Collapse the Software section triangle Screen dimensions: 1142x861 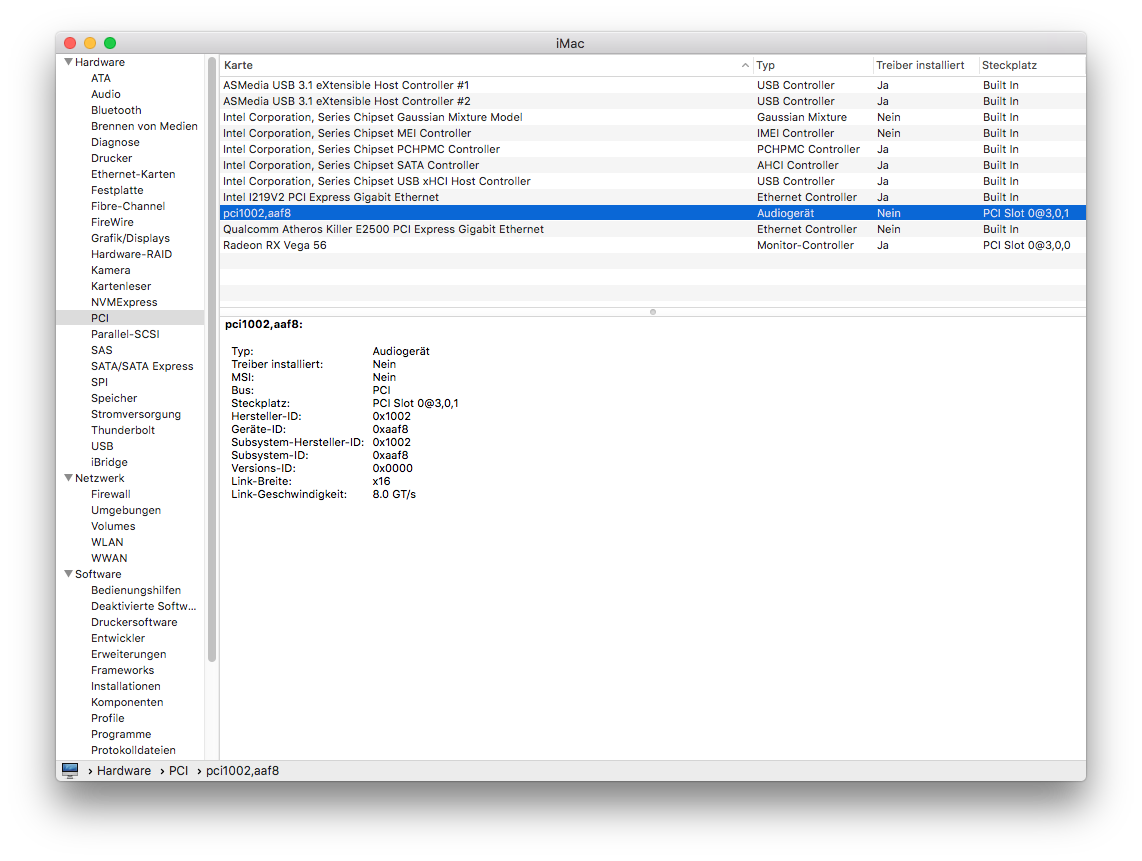tap(68, 574)
